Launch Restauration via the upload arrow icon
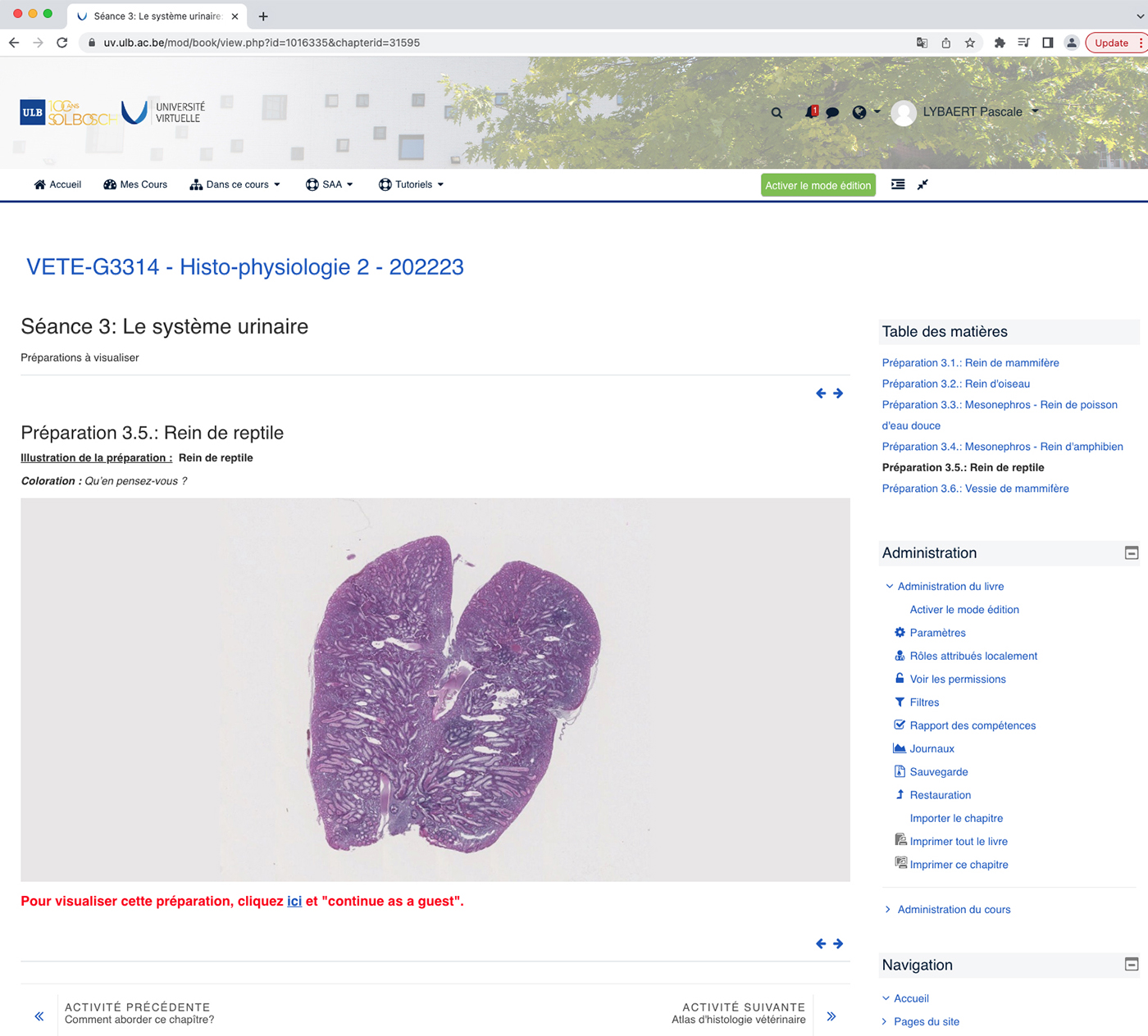 point(940,795)
